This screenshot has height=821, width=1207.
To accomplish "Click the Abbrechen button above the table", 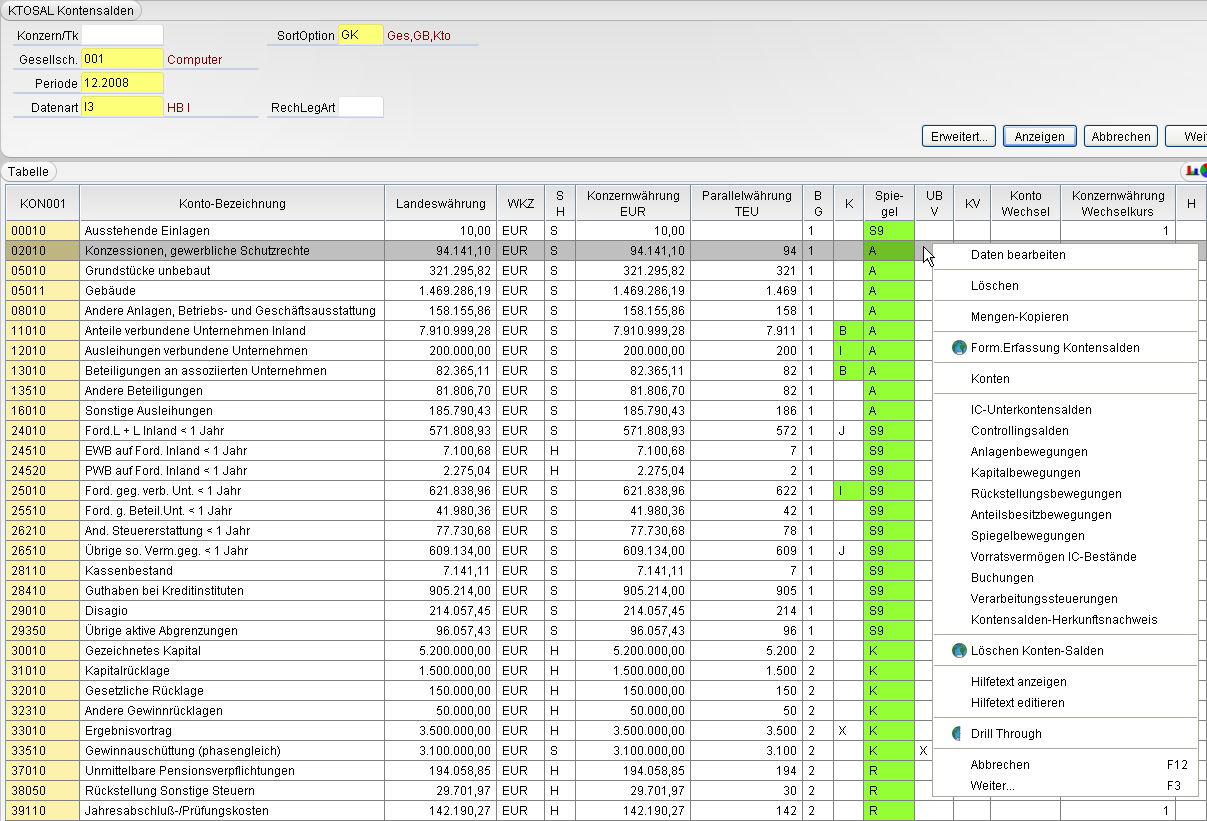I will pos(1120,136).
